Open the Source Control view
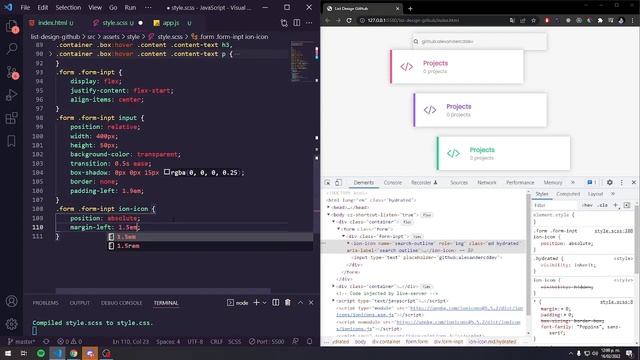This screenshot has width=640, height=360. click(x=11, y=72)
